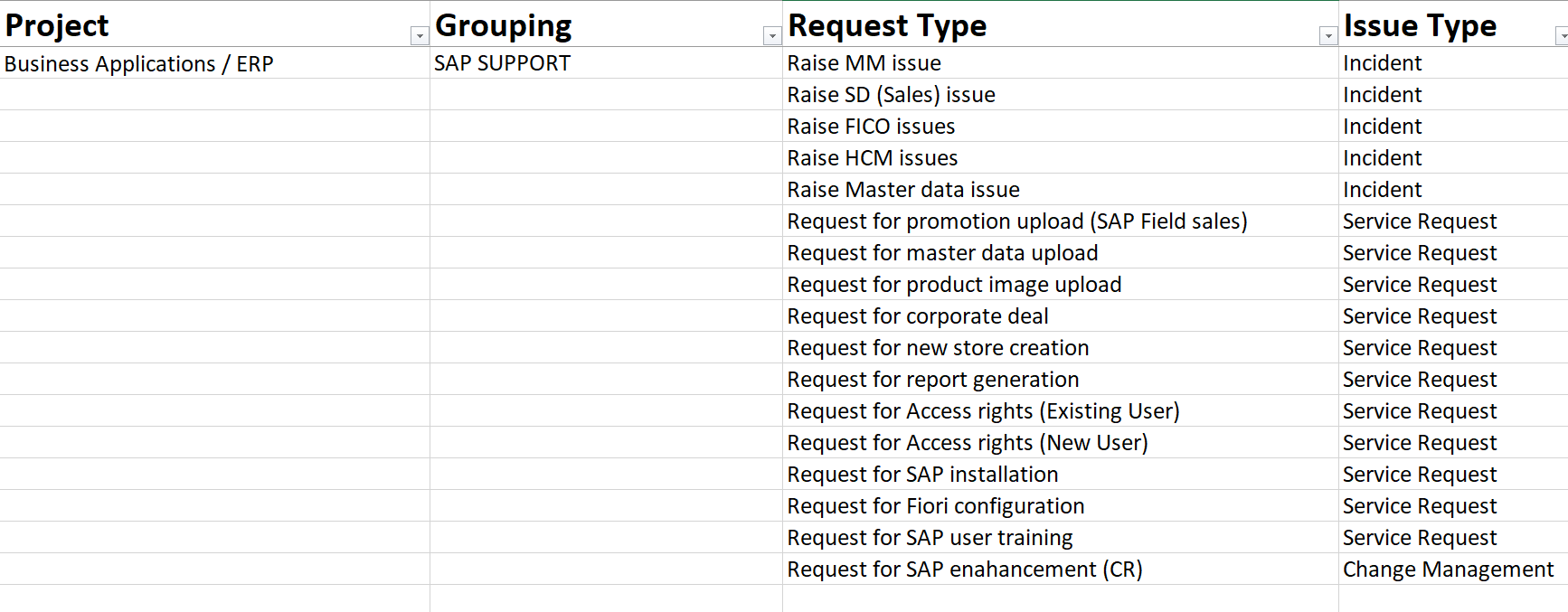
Task: Select Request for Access rights (Existing User)
Action: click(x=1060, y=411)
